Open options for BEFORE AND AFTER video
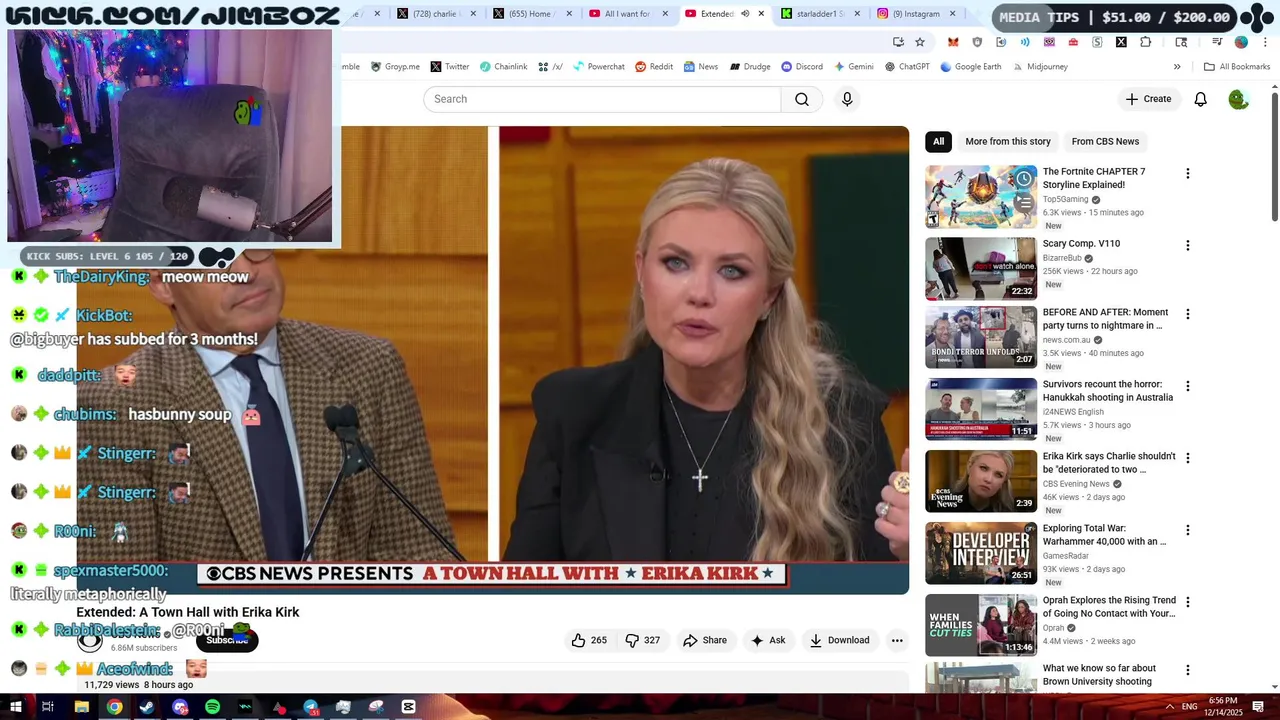This screenshot has width=1280, height=720. click(1187, 314)
